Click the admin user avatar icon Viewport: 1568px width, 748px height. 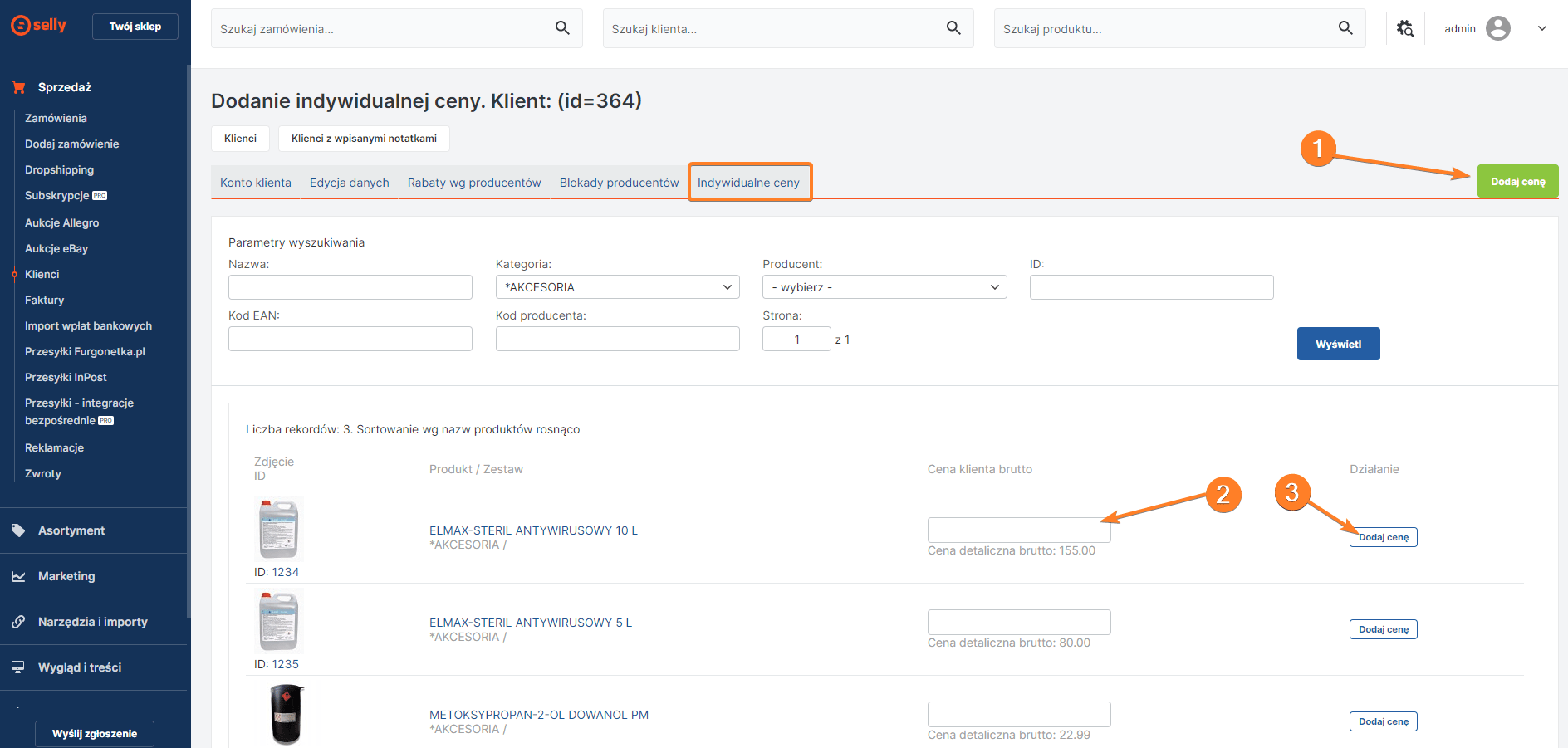click(1497, 28)
